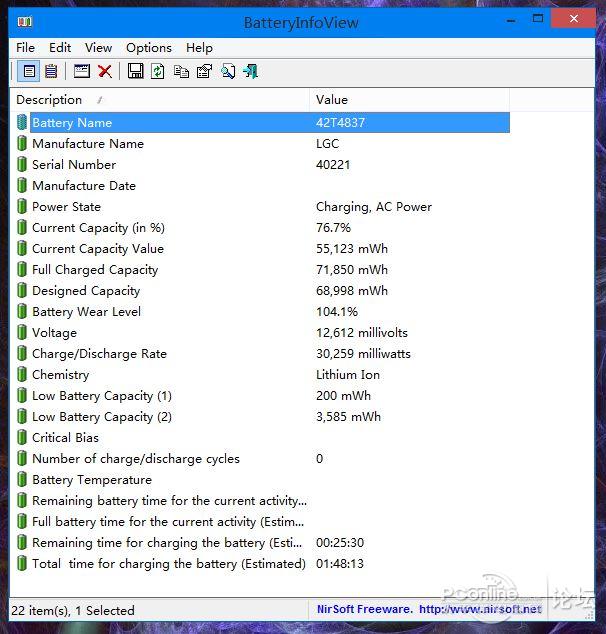Open the File menu

tap(25, 48)
